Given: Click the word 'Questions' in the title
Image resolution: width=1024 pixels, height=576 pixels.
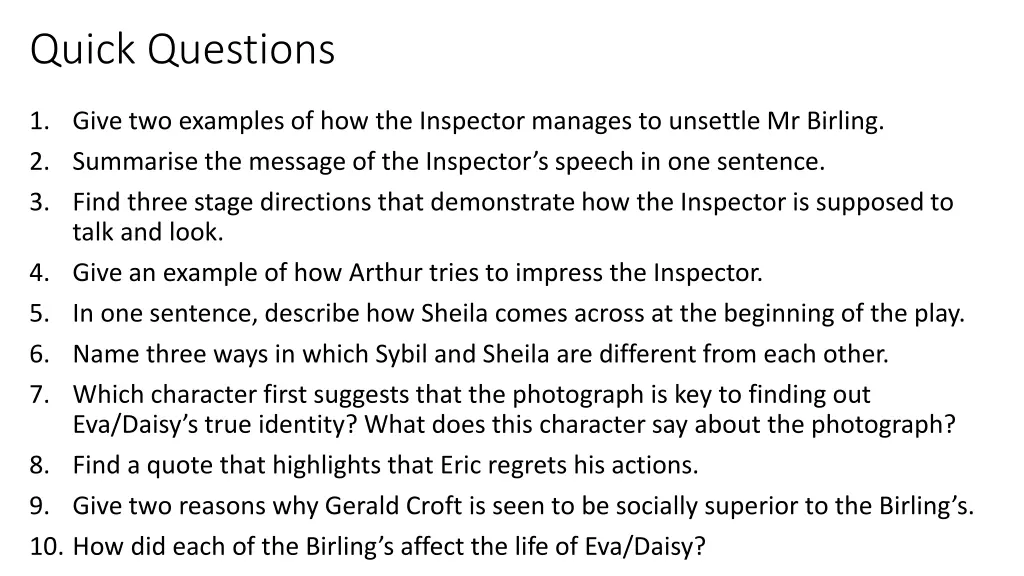Looking at the screenshot, I should pyautogui.click(x=241, y=50).
